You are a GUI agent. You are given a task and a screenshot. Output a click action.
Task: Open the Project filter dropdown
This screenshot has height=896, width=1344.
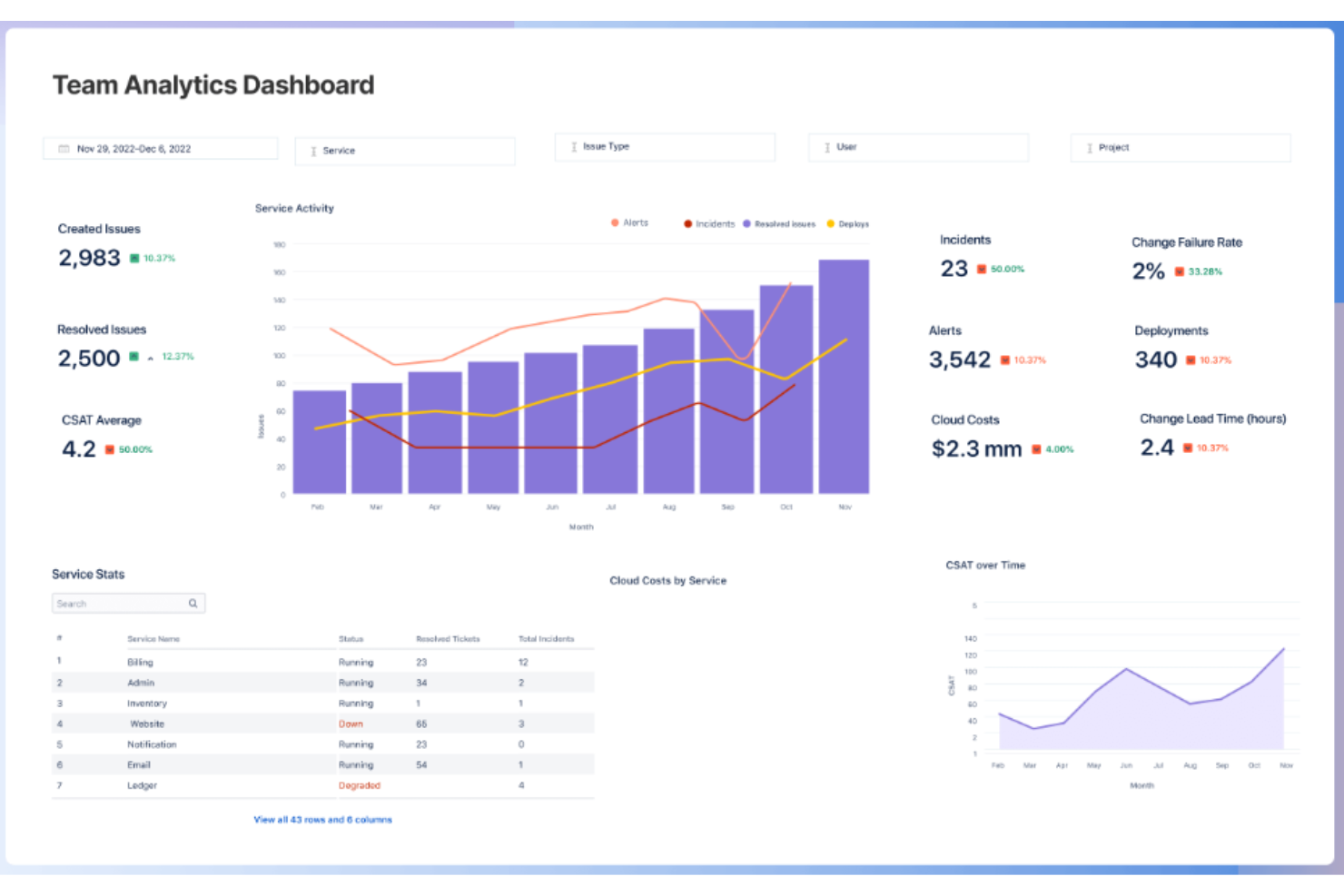click(1180, 147)
